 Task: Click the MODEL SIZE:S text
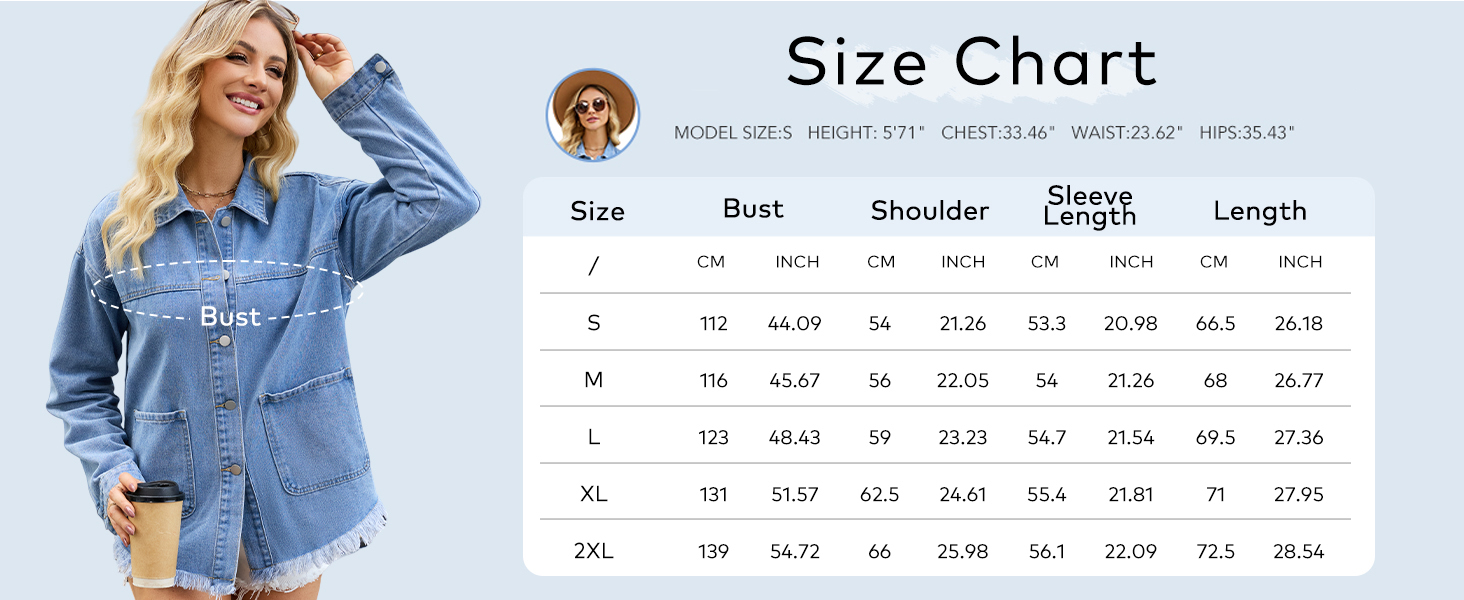click(732, 133)
